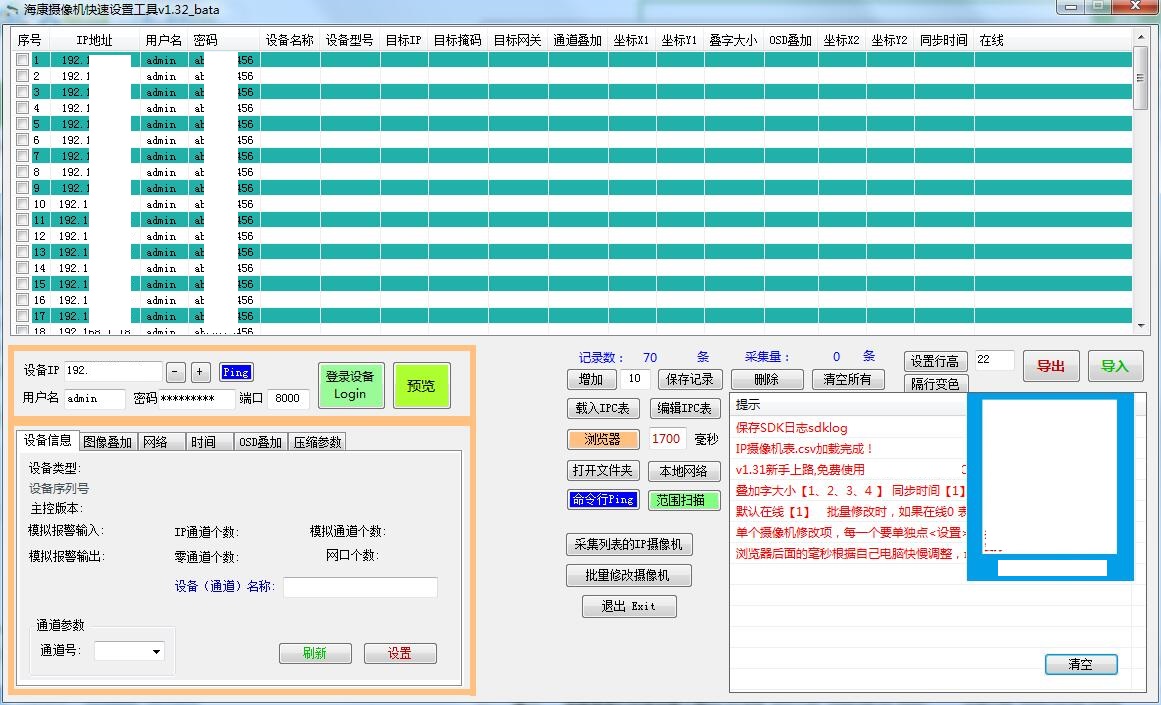The height and width of the screenshot is (705, 1161).
Task: Click the 打开文件夹 open folder button
Action: (603, 470)
